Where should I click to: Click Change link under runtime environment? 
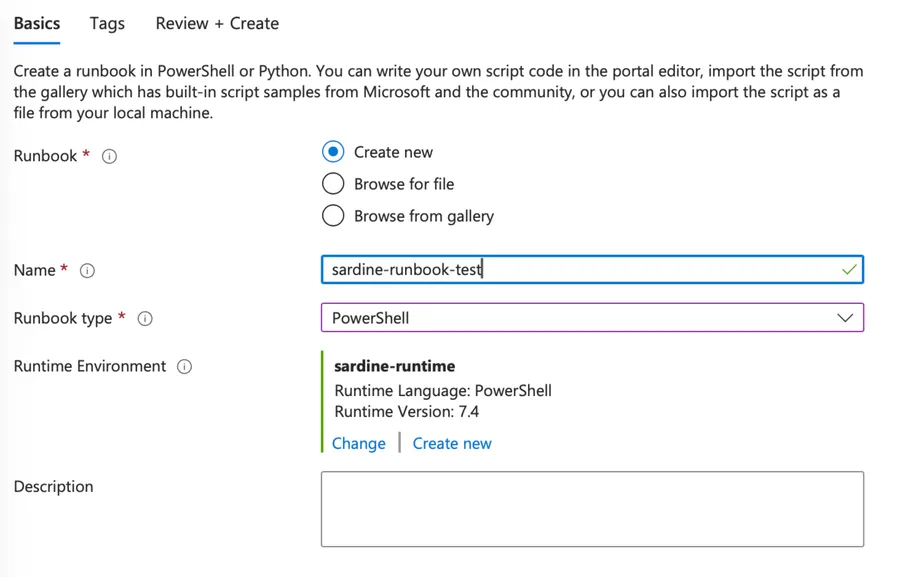pyautogui.click(x=358, y=443)
